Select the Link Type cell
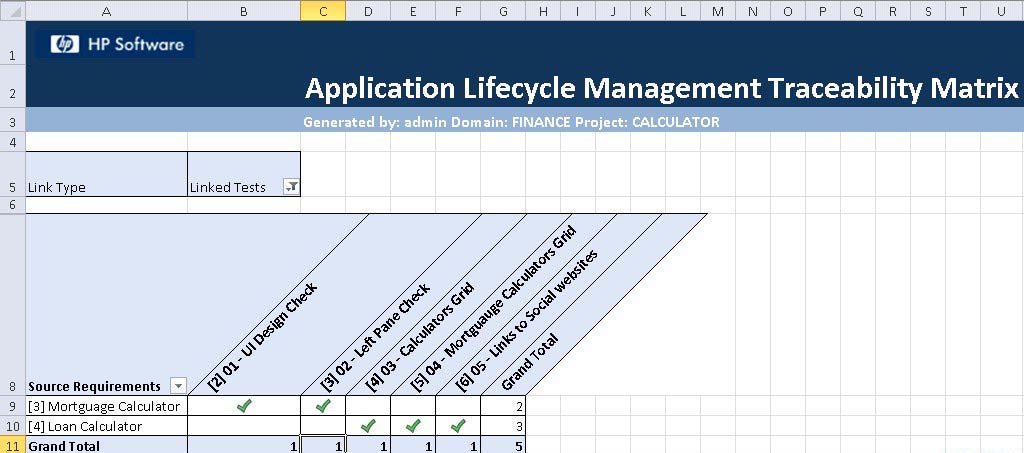The height and width of the screenshot is (453, 1024). tap(106, 174)
